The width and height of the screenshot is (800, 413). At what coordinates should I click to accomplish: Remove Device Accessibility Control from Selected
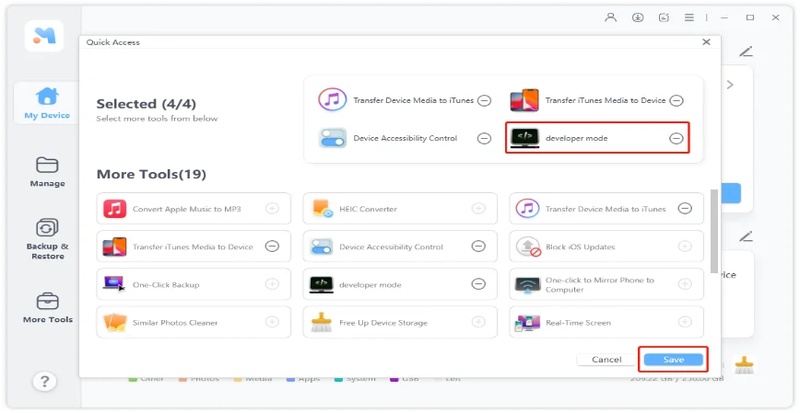[484, 138]
